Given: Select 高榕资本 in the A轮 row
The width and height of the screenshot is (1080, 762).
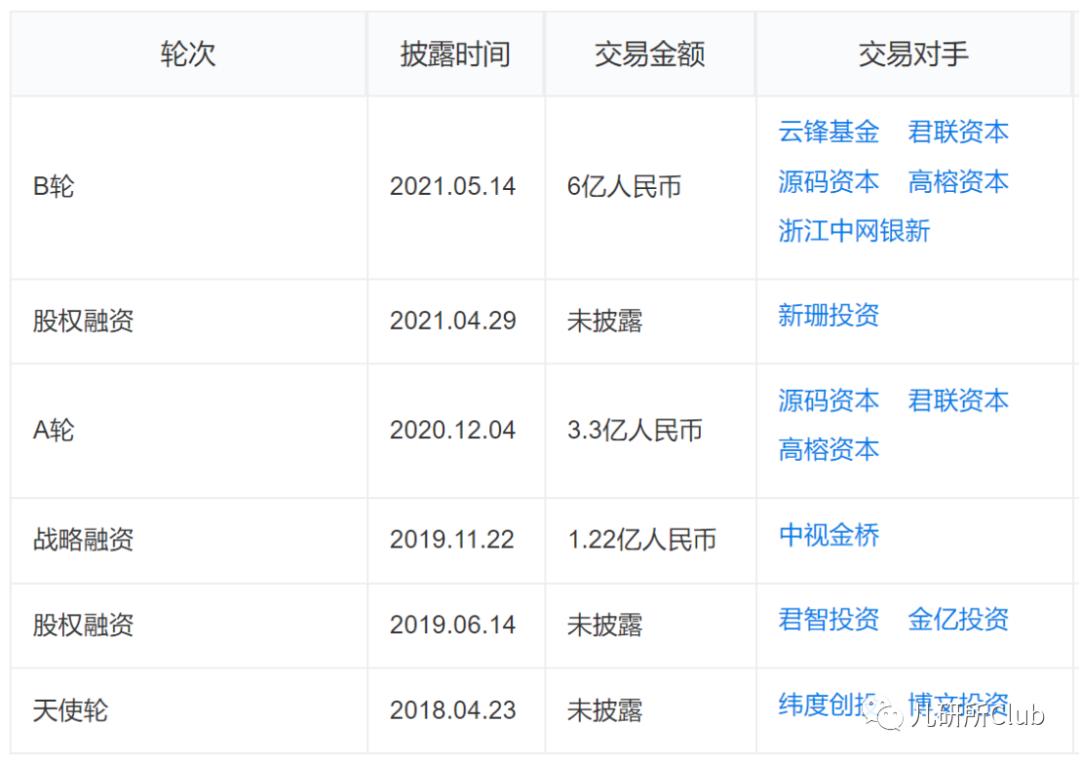Looking at the screenshot, I should click(x=829, y=450).
